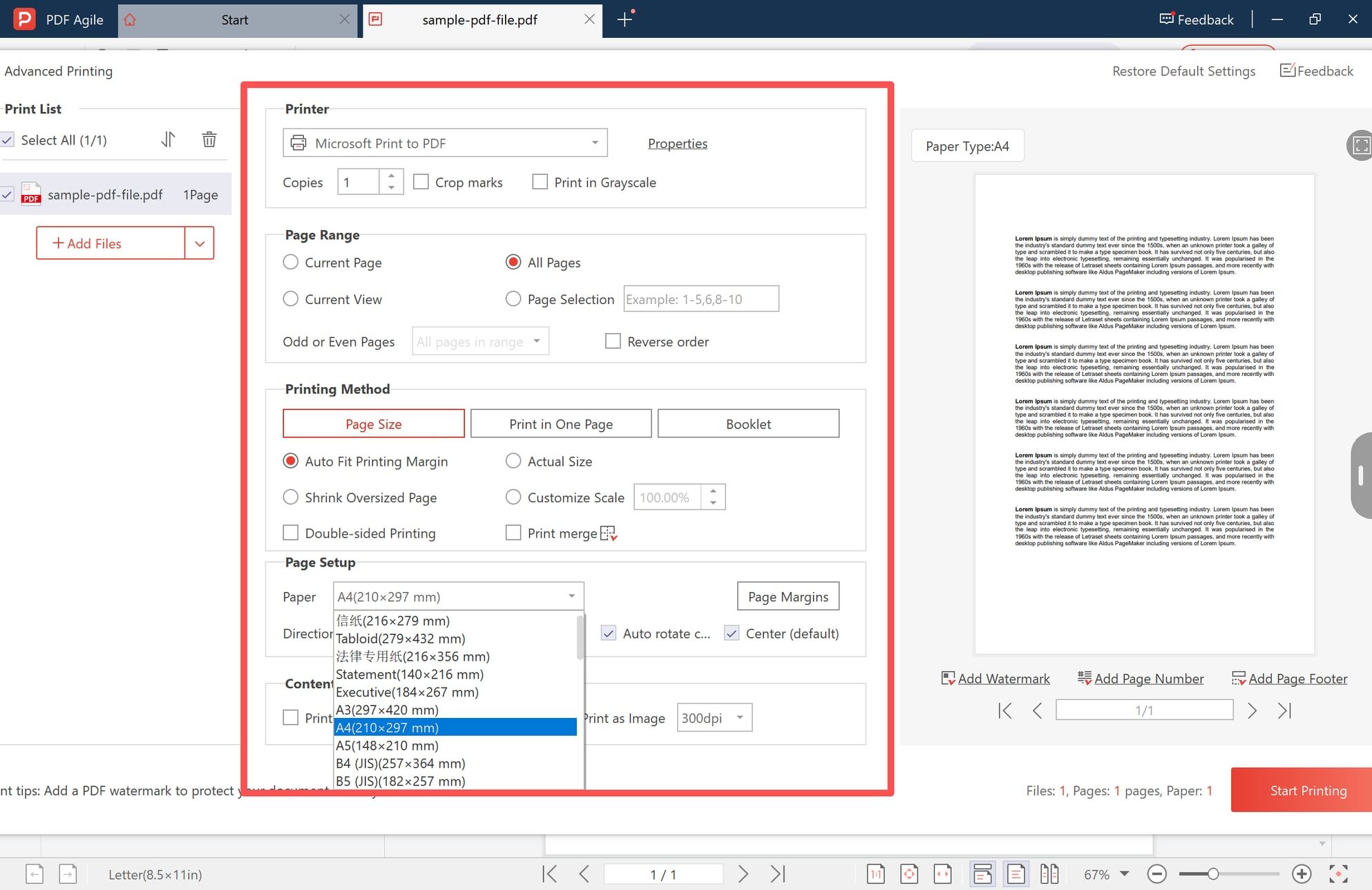This screenshot has height=890, width=1372.
Task: Toggle Select All checkbox
Action: click(x=8, y=140)
